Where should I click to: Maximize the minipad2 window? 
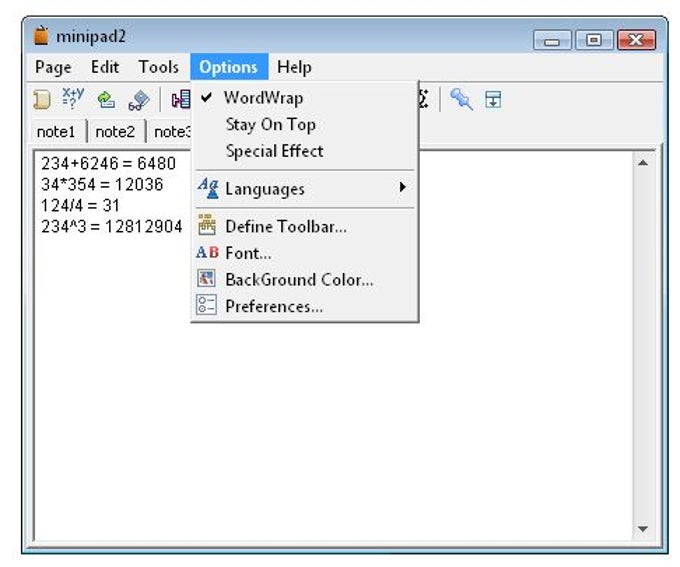point(594,40)
